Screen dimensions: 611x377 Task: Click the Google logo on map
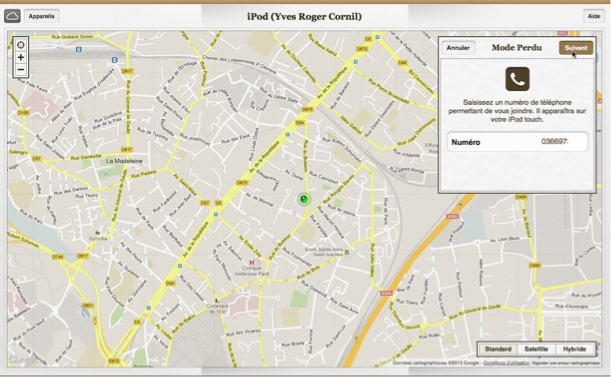coord(22,359)
